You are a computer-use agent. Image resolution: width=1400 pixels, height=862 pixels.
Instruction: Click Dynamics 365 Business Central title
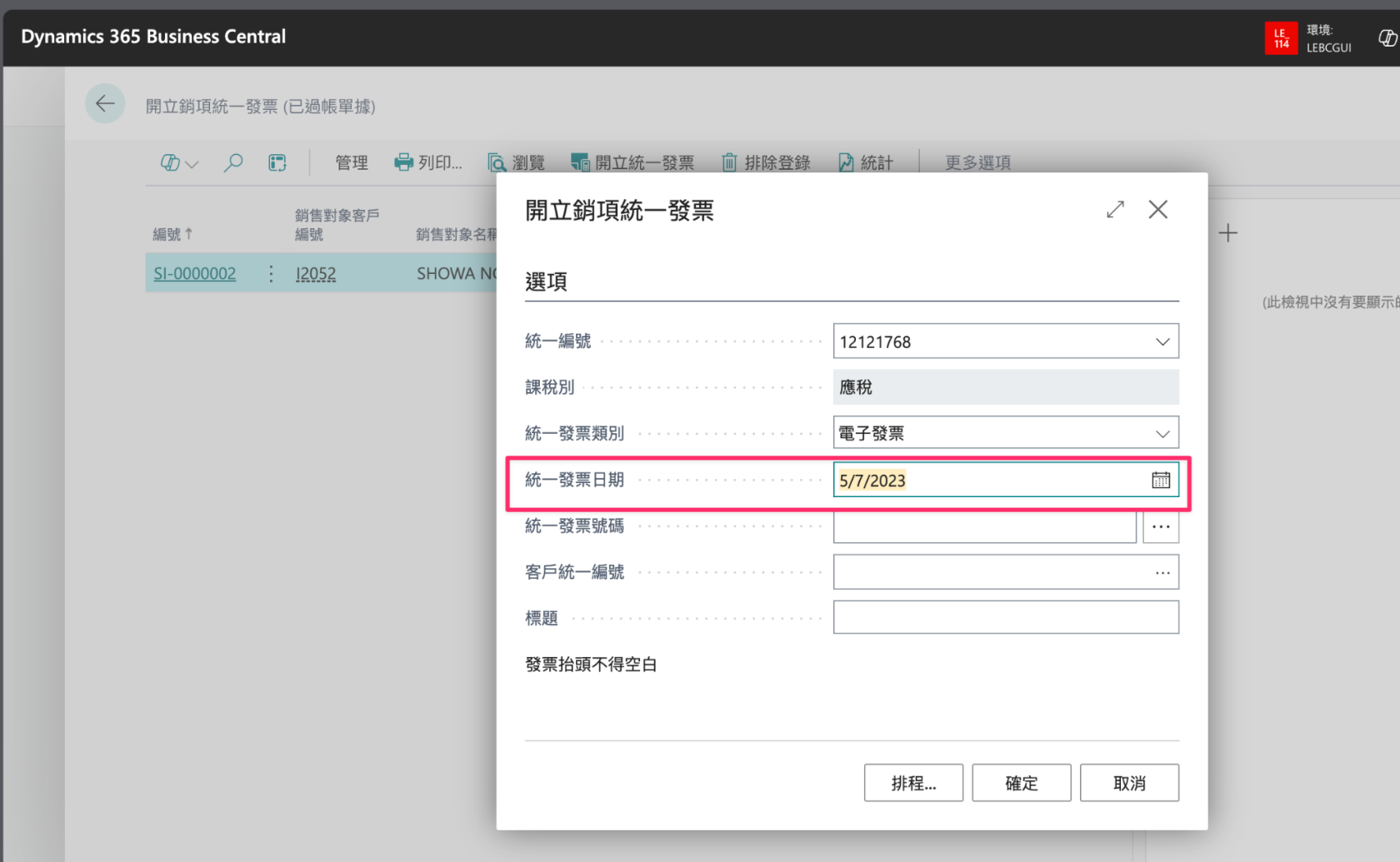click(x=153, y=37)
